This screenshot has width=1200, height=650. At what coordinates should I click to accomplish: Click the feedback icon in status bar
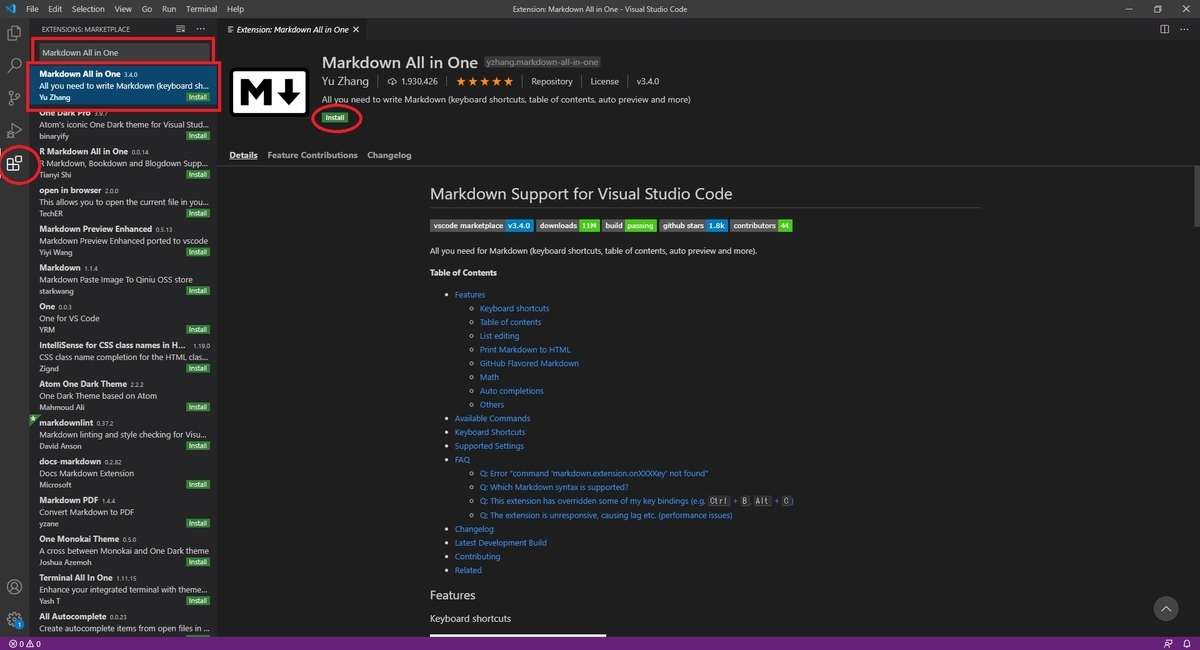tap(1169, 644)
